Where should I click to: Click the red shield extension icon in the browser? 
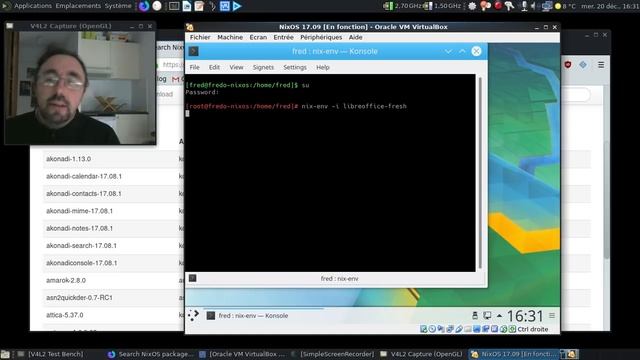[568, 64]
